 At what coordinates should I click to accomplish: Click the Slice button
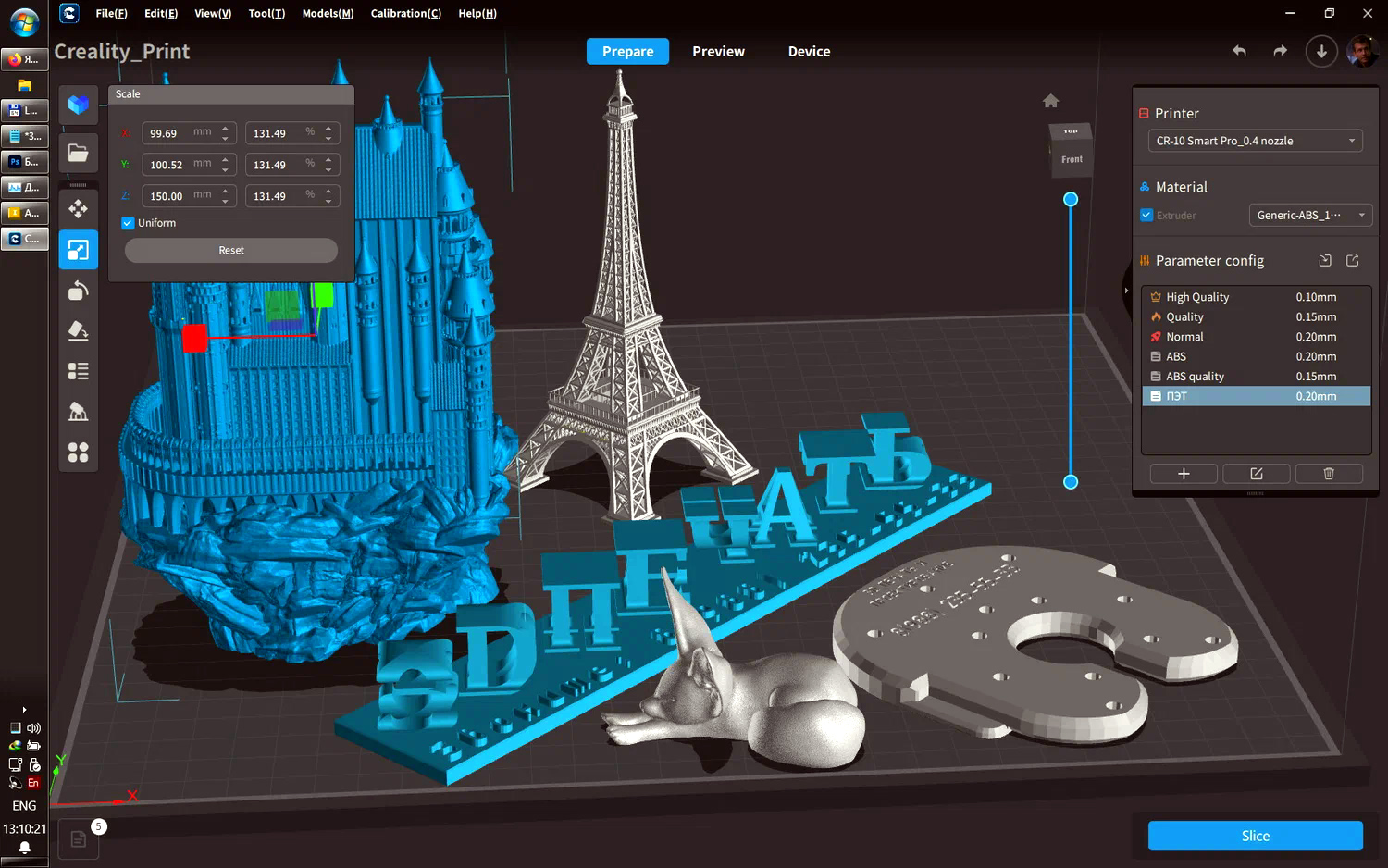point(1256,836)
